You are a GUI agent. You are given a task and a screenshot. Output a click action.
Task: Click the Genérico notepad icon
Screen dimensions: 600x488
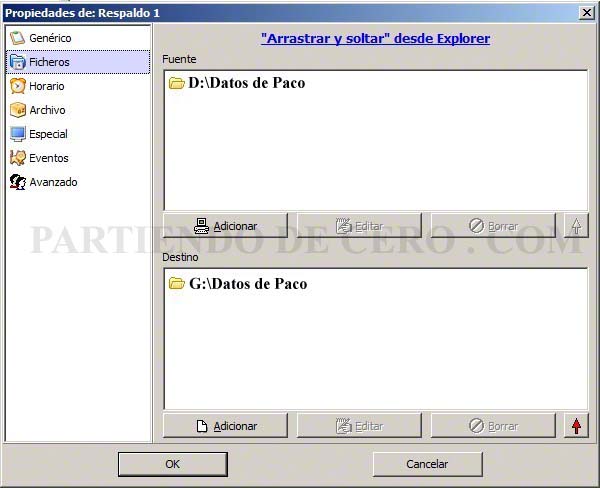[18, 38]
